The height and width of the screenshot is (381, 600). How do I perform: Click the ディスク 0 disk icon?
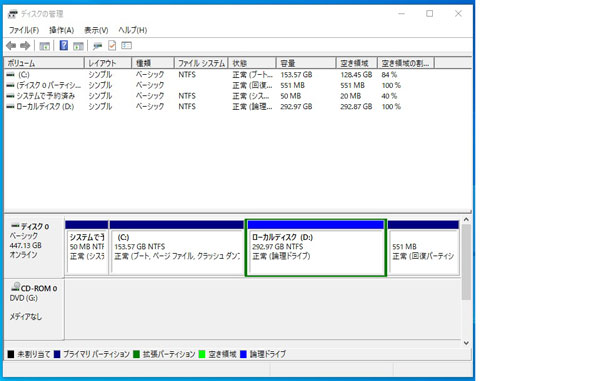[15, 225]
